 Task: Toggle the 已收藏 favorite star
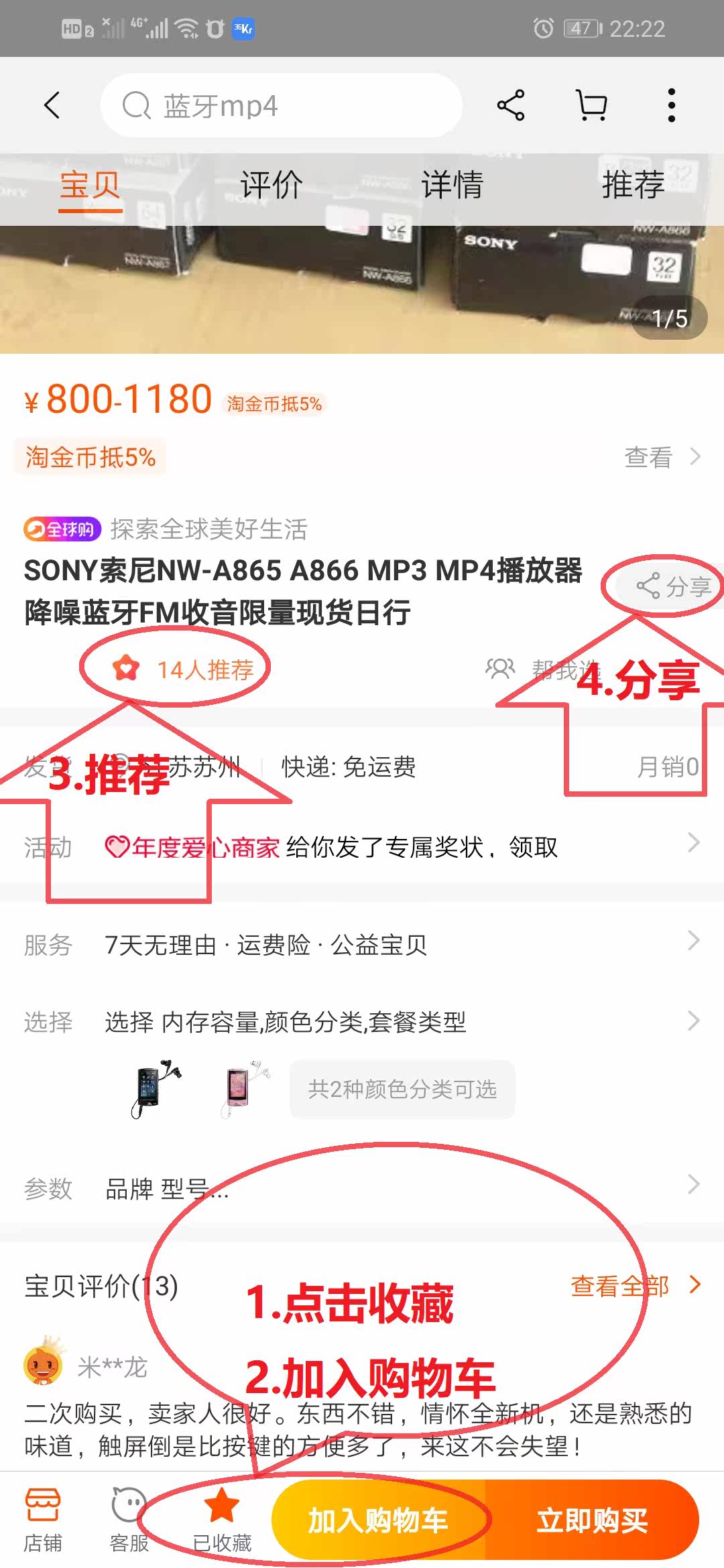[221, 1505]
